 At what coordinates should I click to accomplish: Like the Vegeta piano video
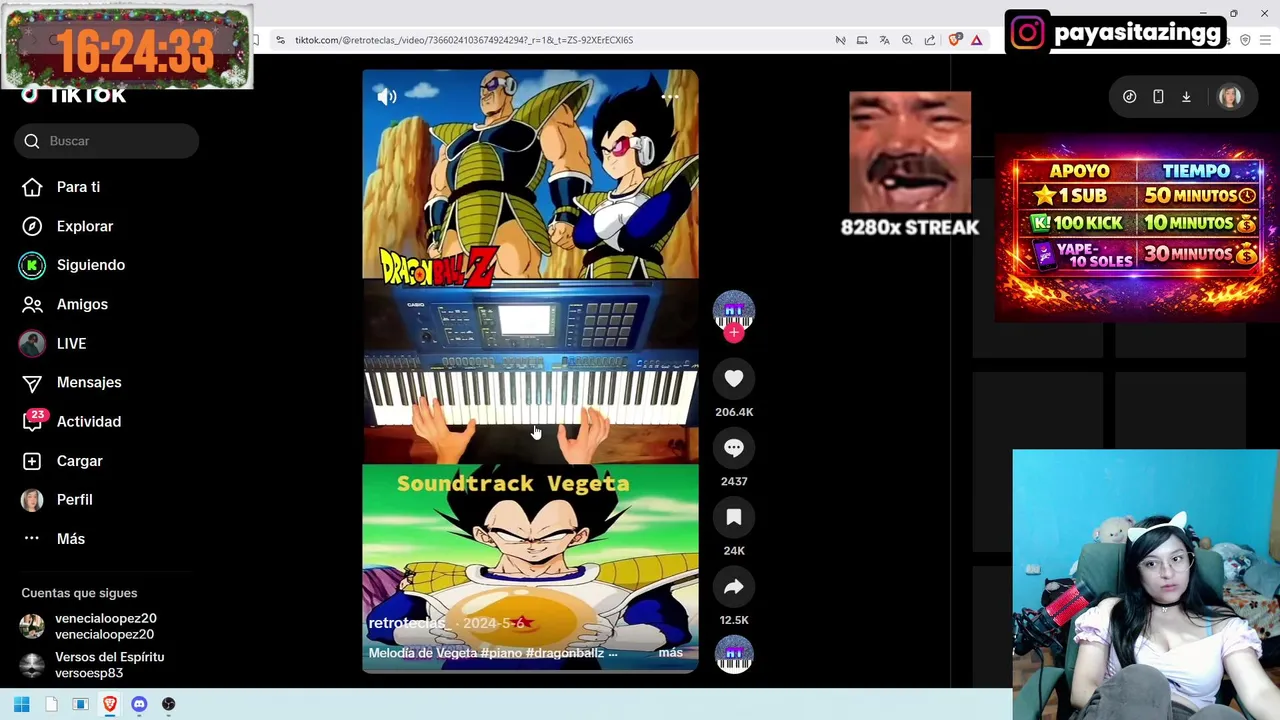pos(734,378)
